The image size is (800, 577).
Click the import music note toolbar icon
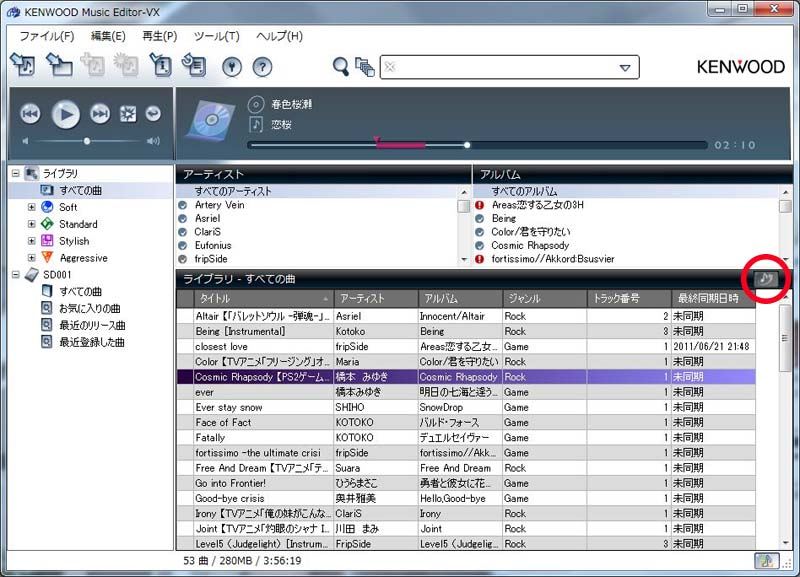point(22,65)
